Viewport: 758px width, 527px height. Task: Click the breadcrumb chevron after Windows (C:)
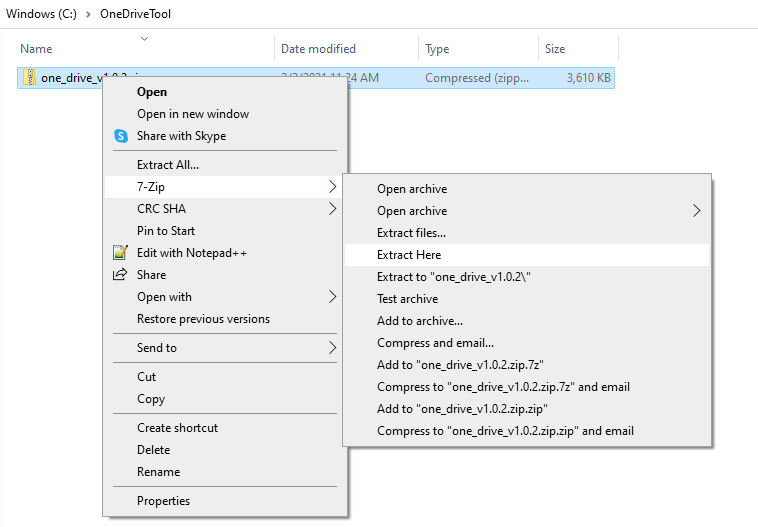[x=88, y=14]
